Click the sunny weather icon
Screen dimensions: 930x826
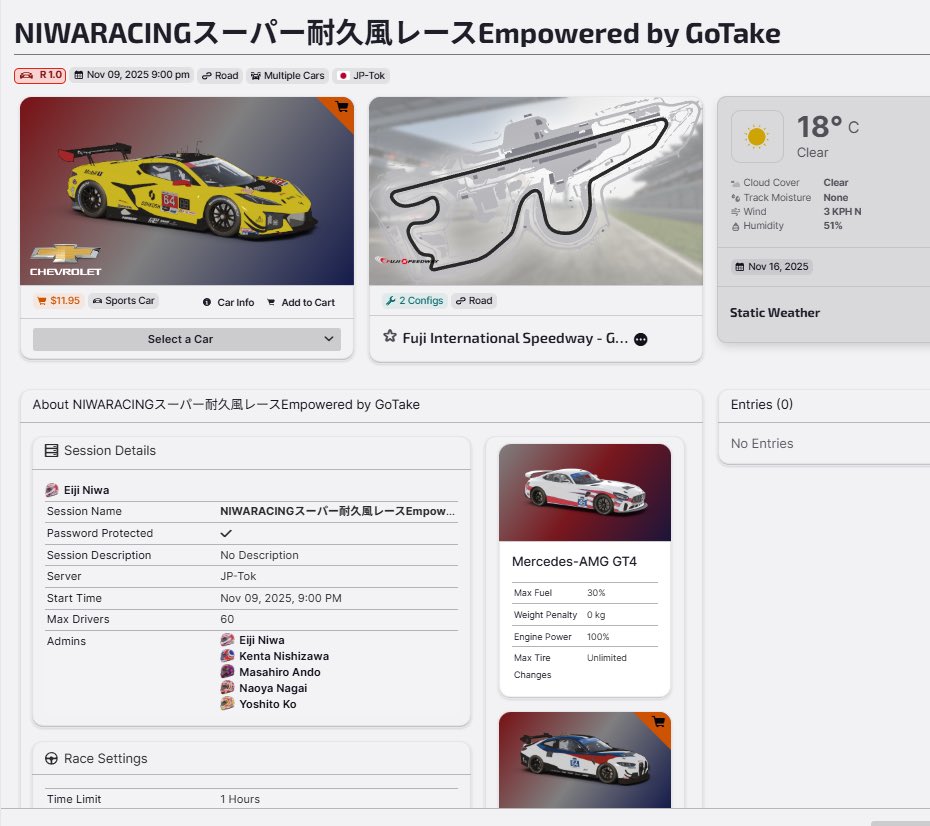point(757,136)
